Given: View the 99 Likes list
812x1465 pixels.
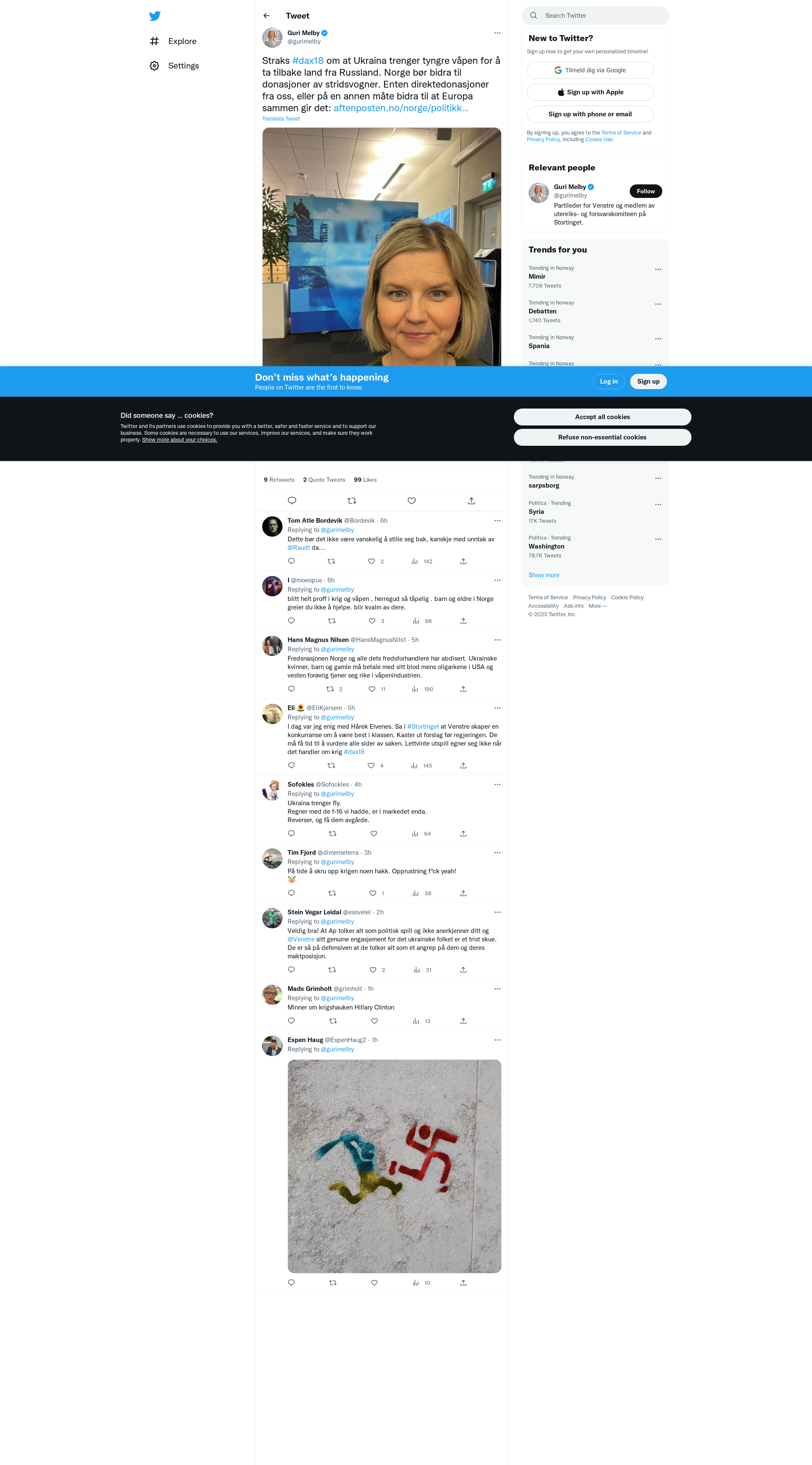Looking at the screenshot, I should click(365, 480).
